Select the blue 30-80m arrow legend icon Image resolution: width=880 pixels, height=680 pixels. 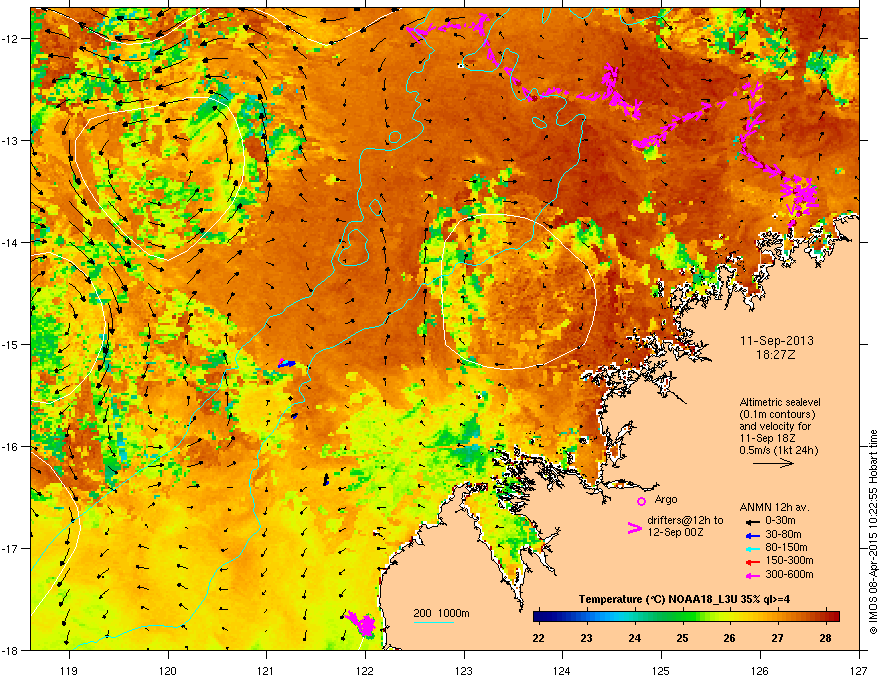click(x=751, y=535)
